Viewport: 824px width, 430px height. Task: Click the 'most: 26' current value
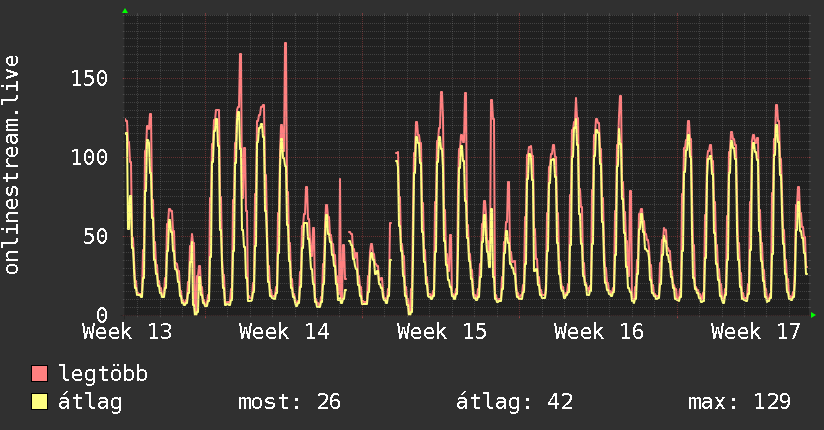290,402
